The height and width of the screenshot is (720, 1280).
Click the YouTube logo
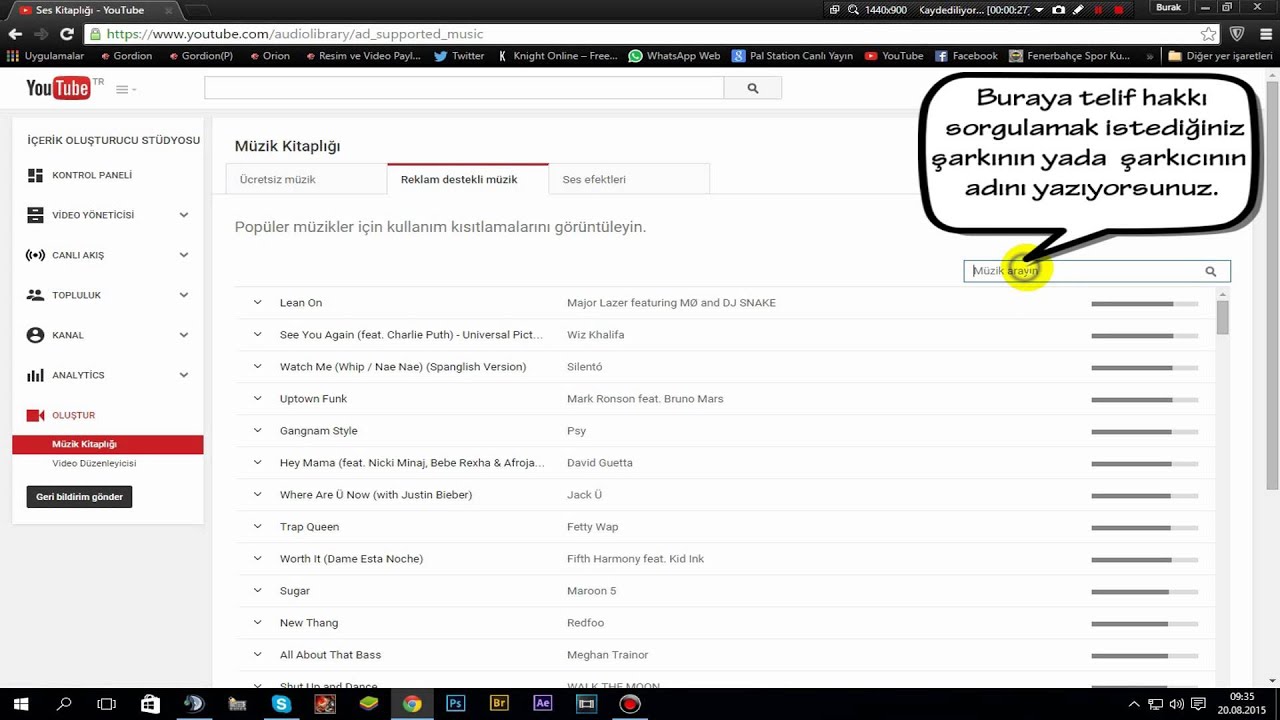tap(60, 88)
